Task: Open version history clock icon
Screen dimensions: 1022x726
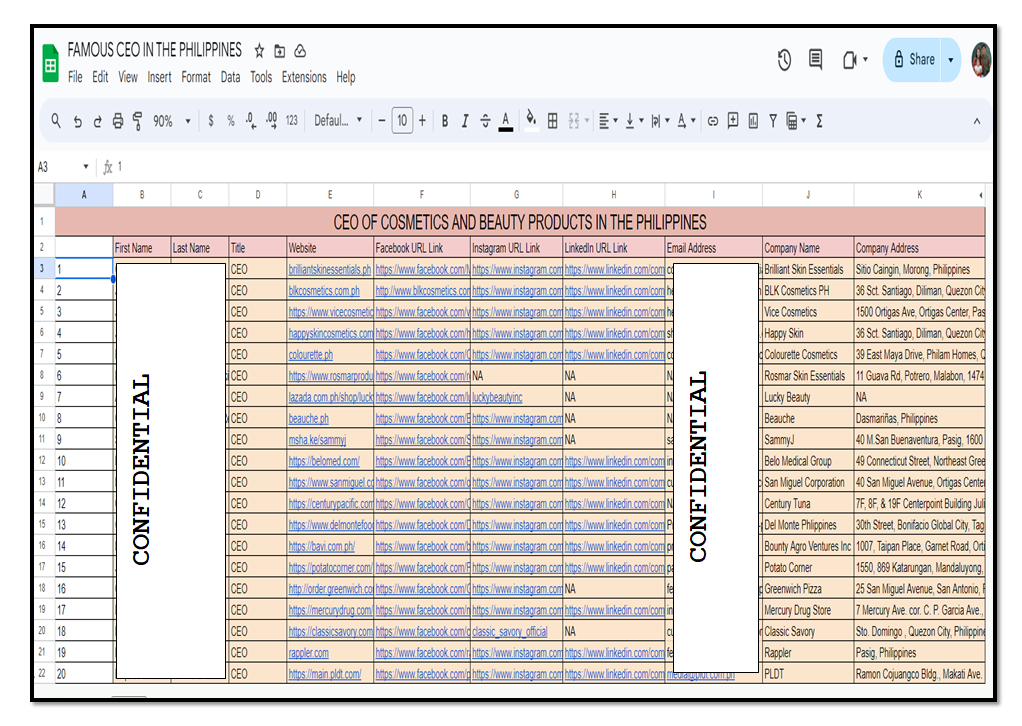Action: 784,60
